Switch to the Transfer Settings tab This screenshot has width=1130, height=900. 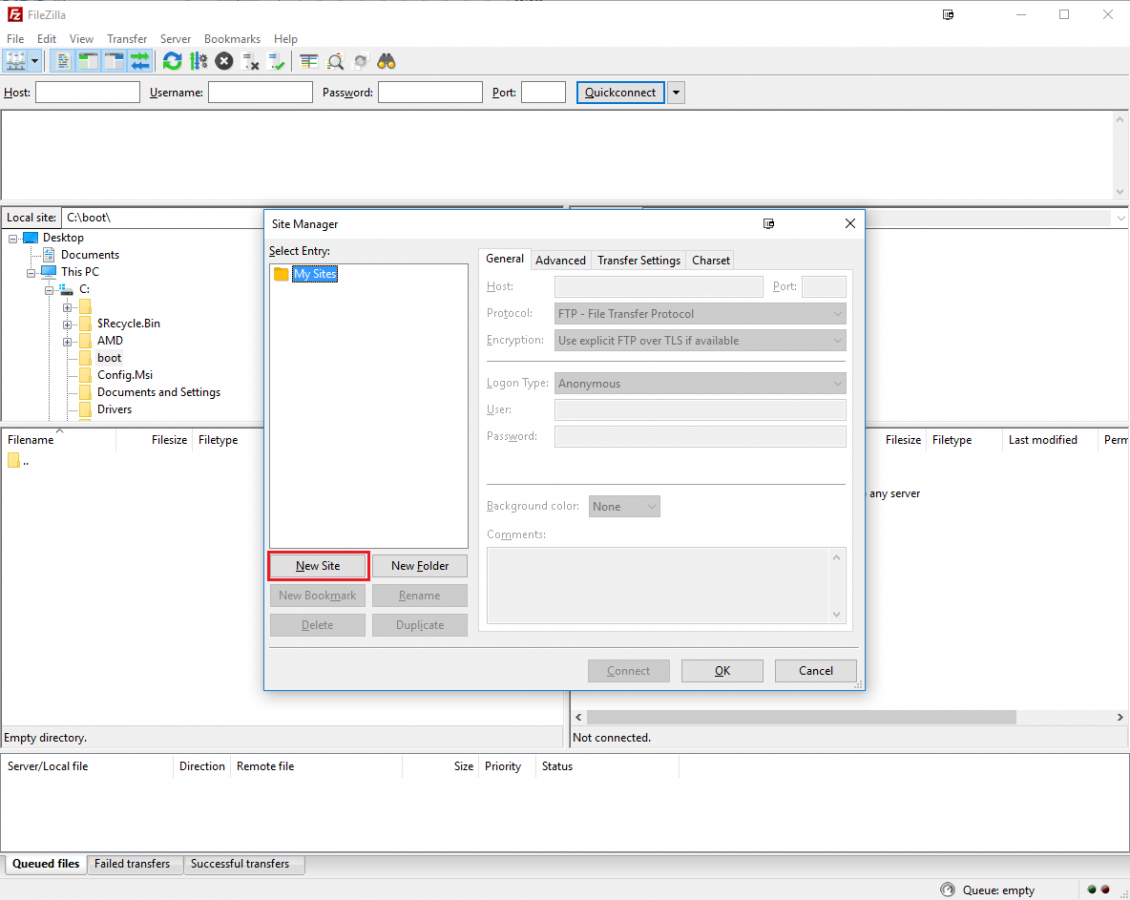638,260
